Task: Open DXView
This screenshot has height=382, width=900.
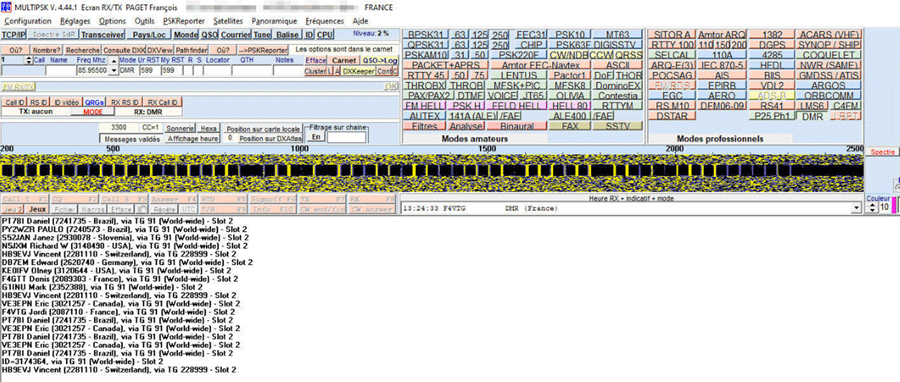Action: (160, 50)
